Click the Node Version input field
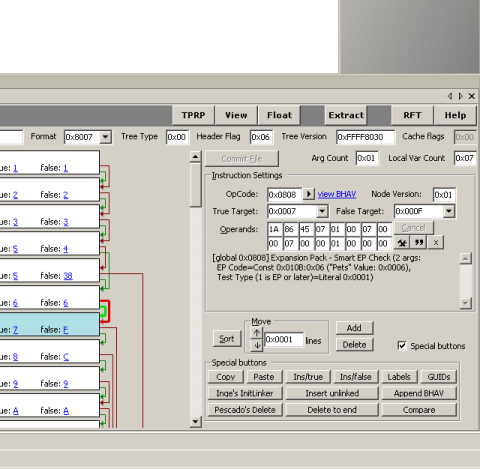 click(444, 195)
